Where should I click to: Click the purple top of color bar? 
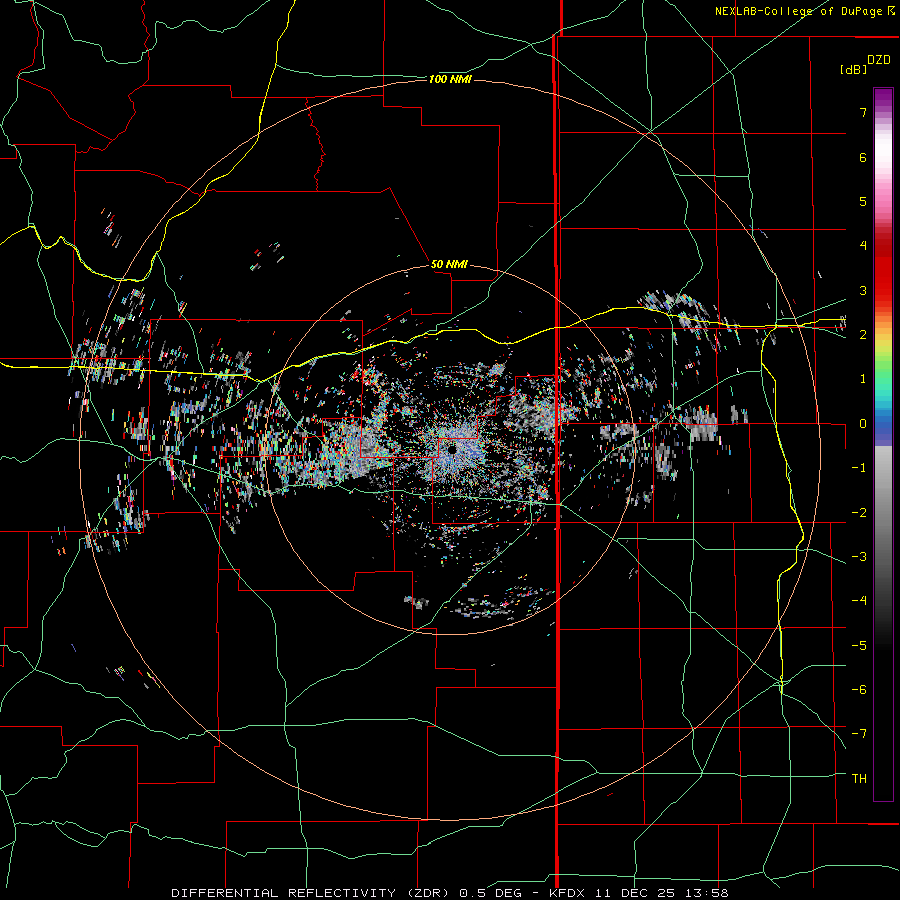tap(883, 98)
